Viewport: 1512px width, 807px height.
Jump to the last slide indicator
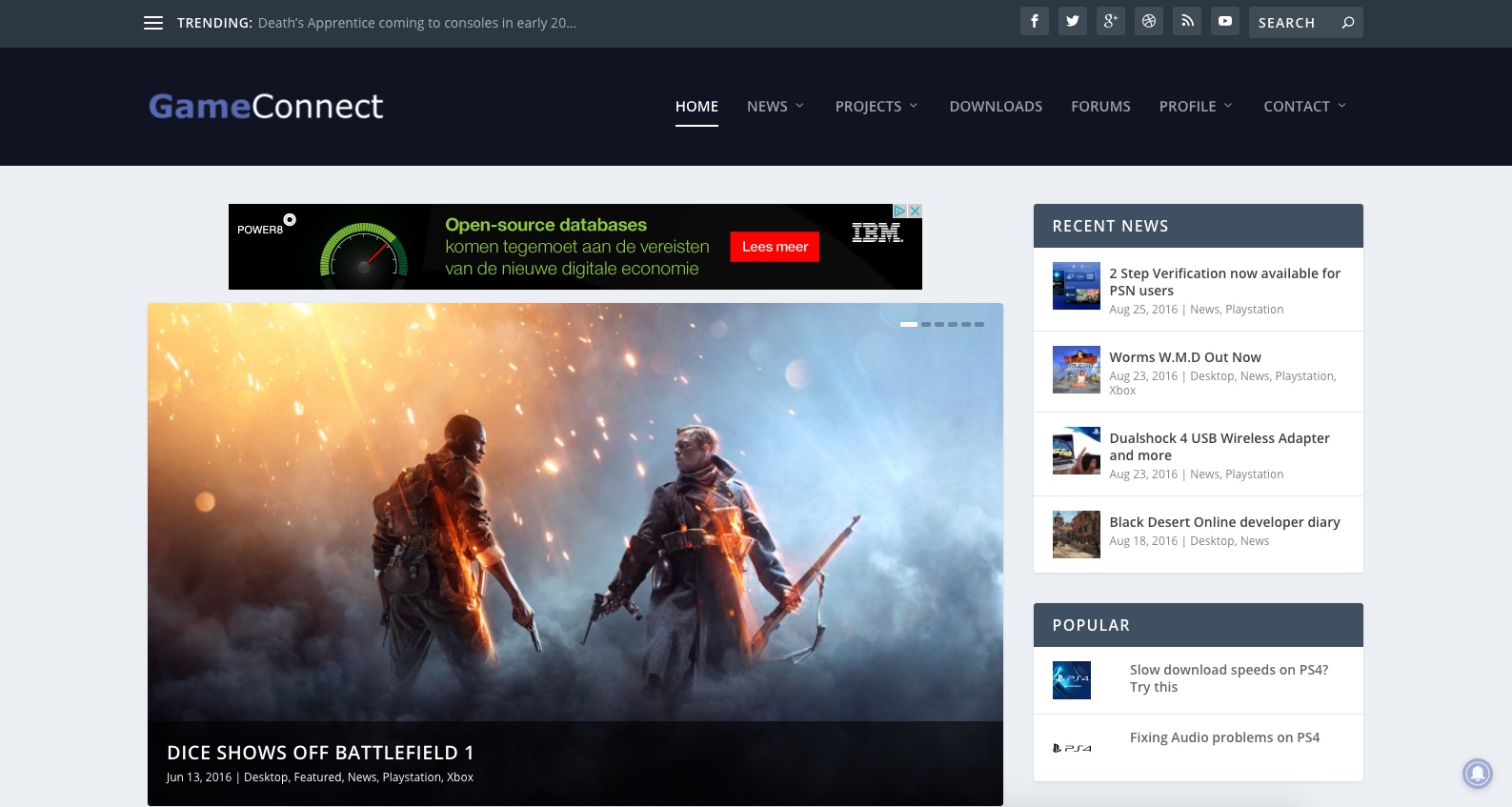click(x=979, y=324)
